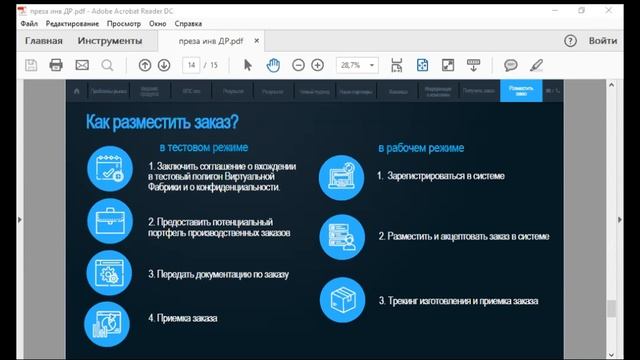Screen dimensions: 640x360
Task: Select the преза инв ДР.pdf document tab
Action: (x=211, y=41)
